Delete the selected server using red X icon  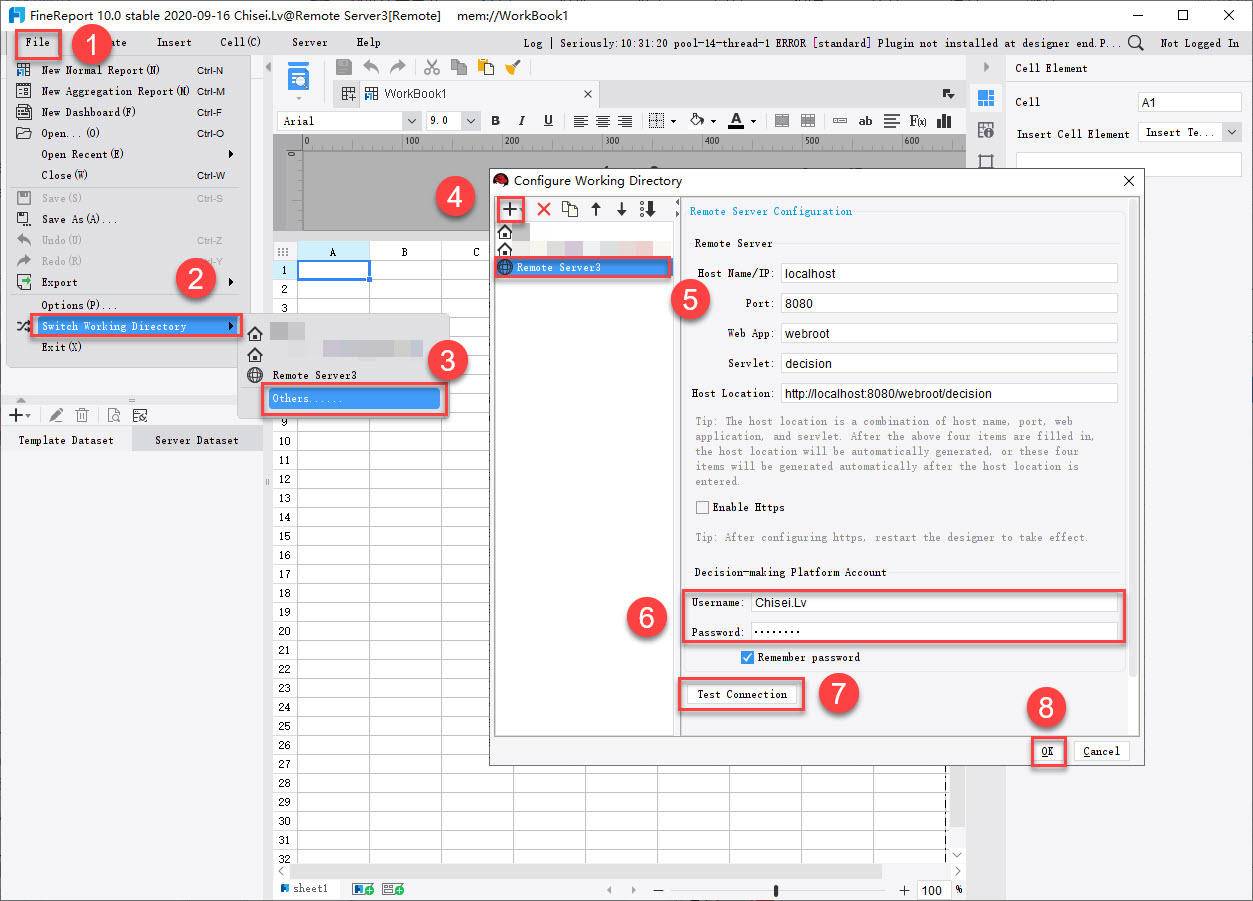pyautogui.click(x=543, y=209)
